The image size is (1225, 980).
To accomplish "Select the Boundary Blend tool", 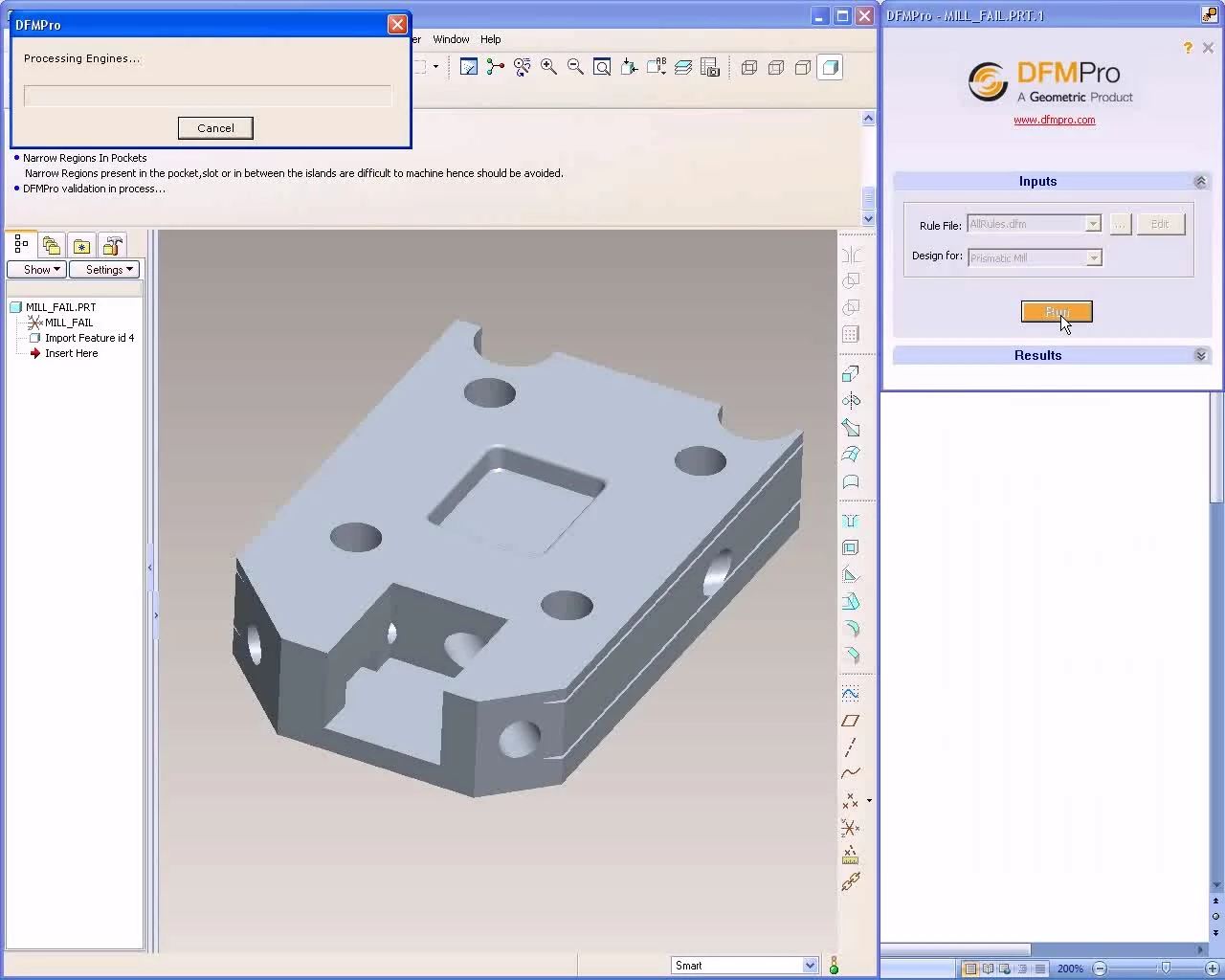I will coord(851,455).
